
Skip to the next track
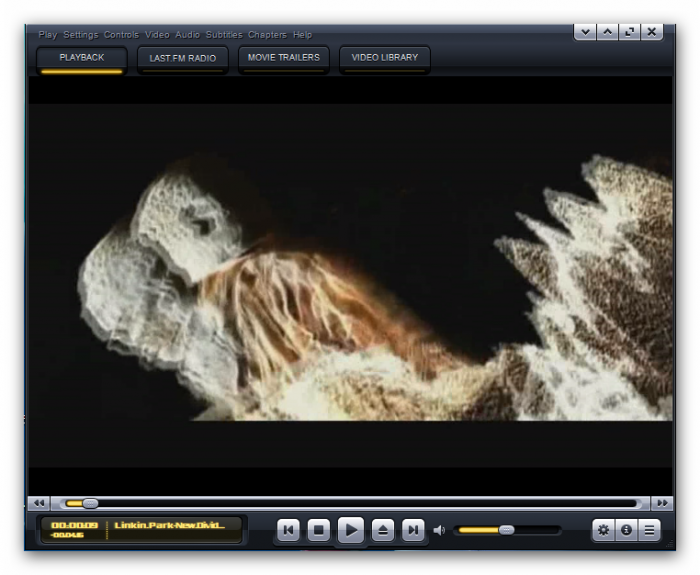point(413,530)
